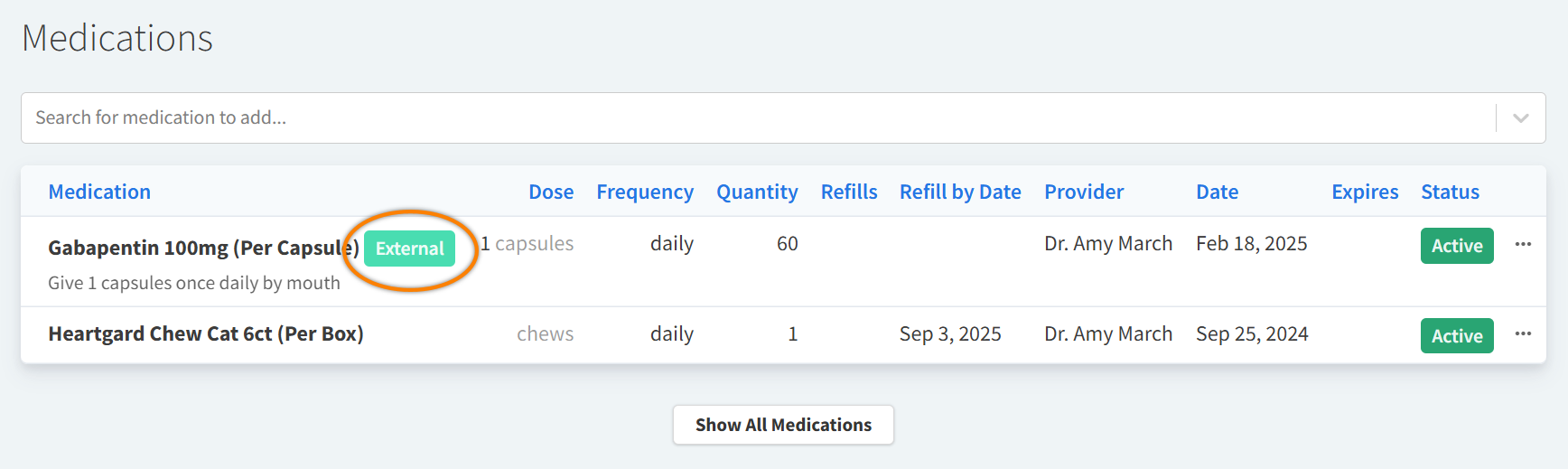Image resolution: width=1568 pixels, height=469 pixels.
Task: Select the Gabapentin 100mg medication name
Action: tap(203, 248)
